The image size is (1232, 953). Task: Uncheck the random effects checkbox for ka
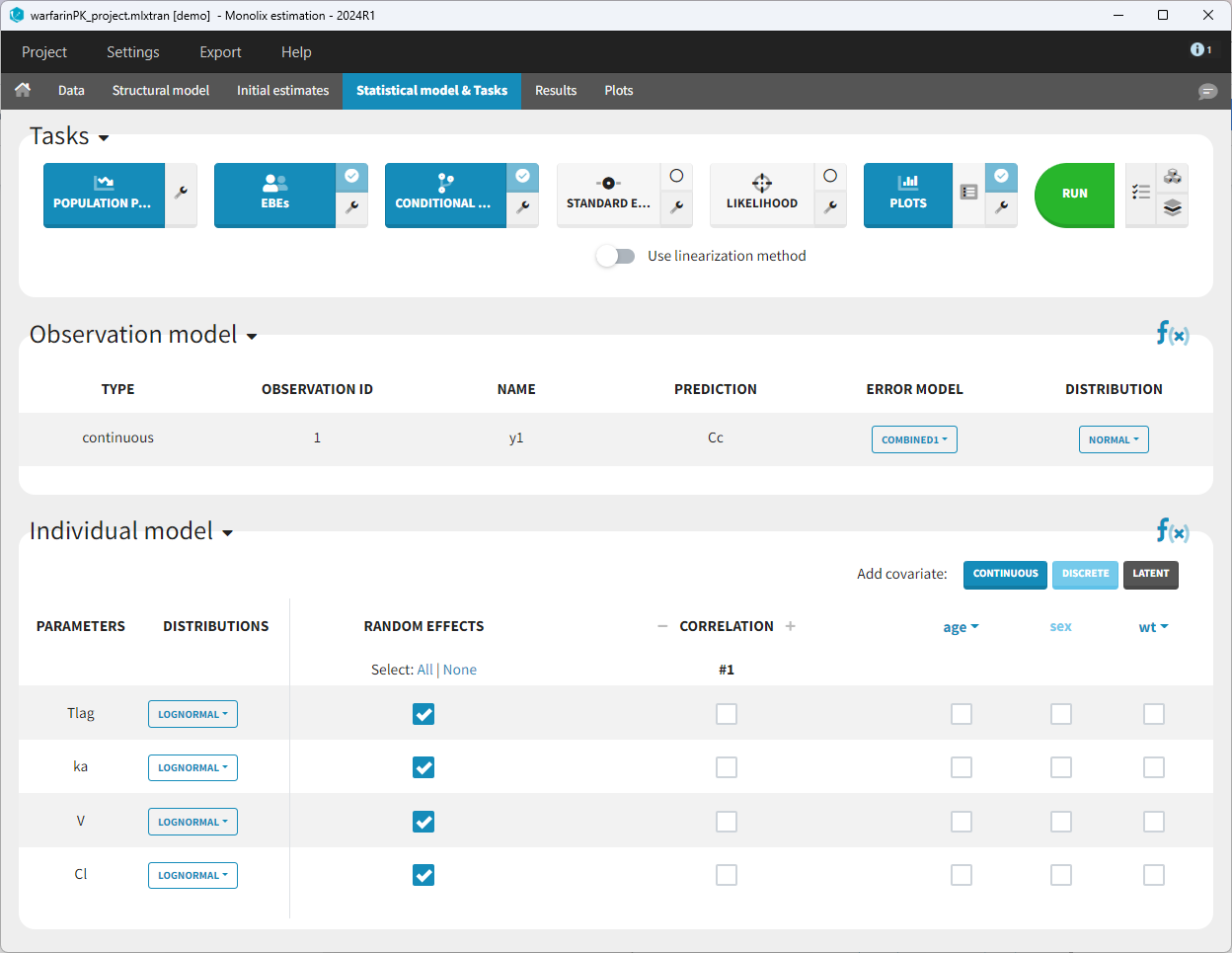click(x=423, y=767)
